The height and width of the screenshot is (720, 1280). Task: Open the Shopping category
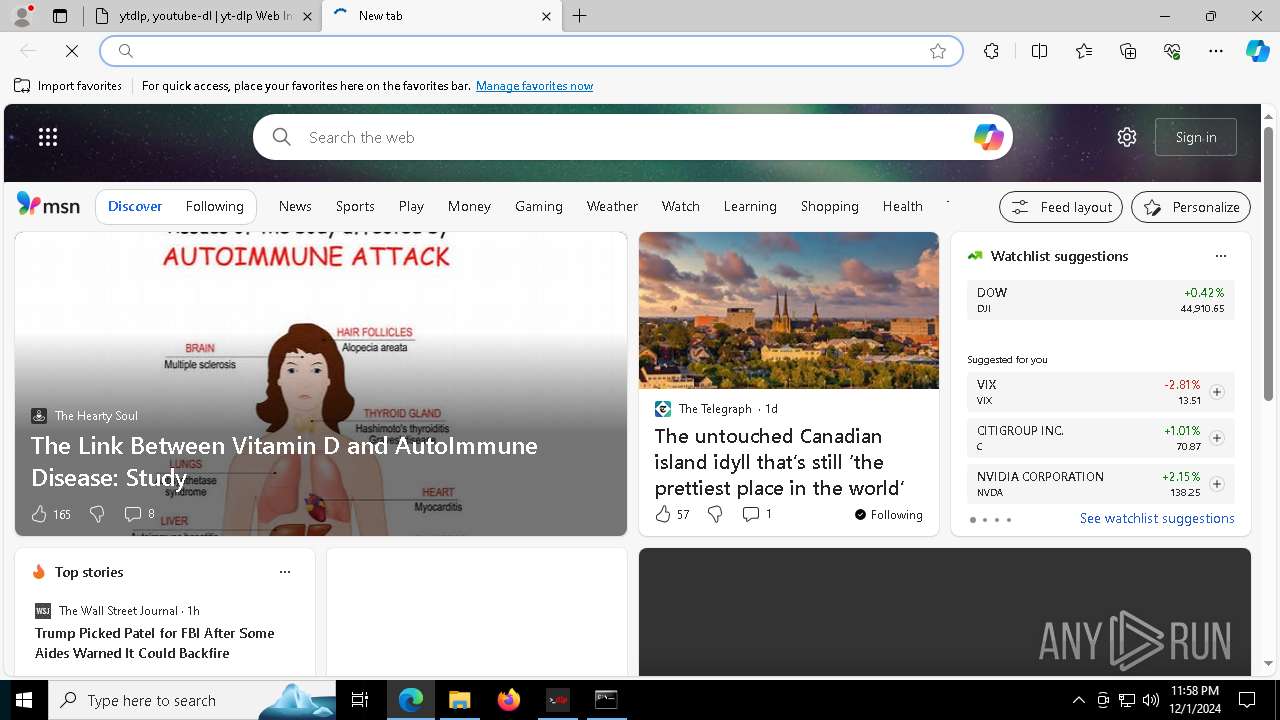click(830, 206)
